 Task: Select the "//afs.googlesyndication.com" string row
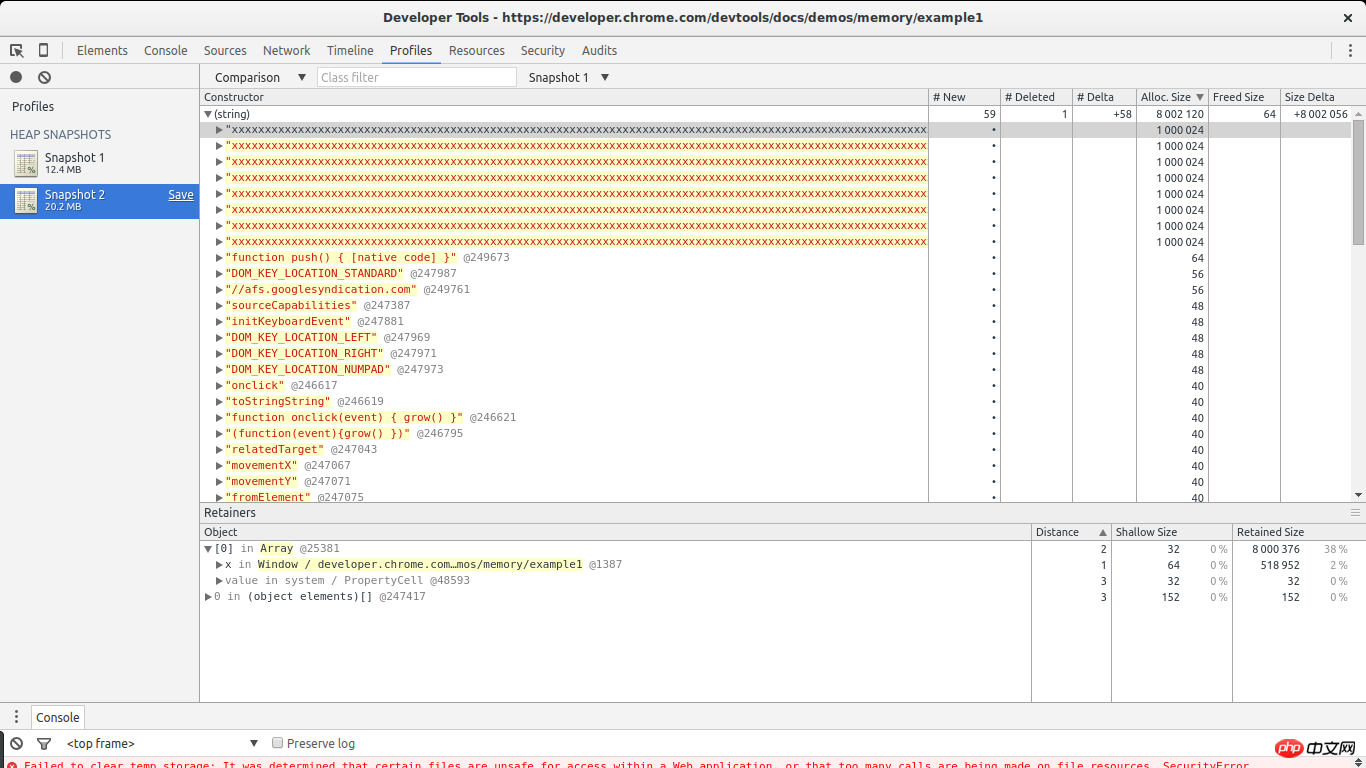[x=776, y=289]
